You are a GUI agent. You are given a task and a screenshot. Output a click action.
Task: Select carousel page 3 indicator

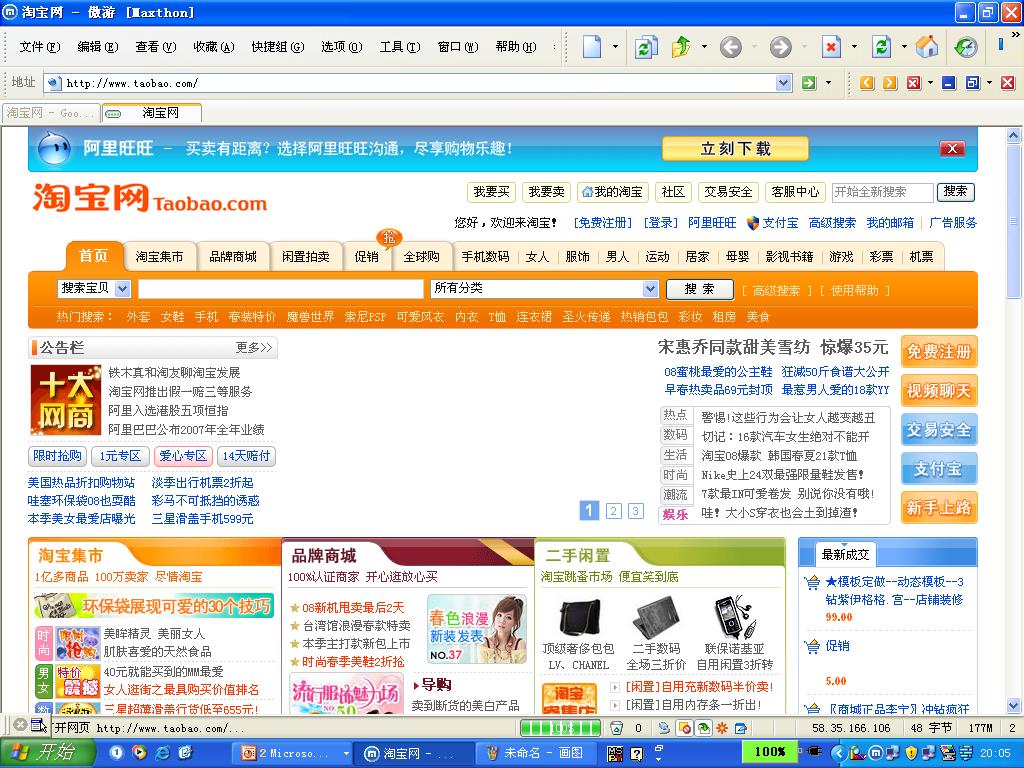pos(635,511)
